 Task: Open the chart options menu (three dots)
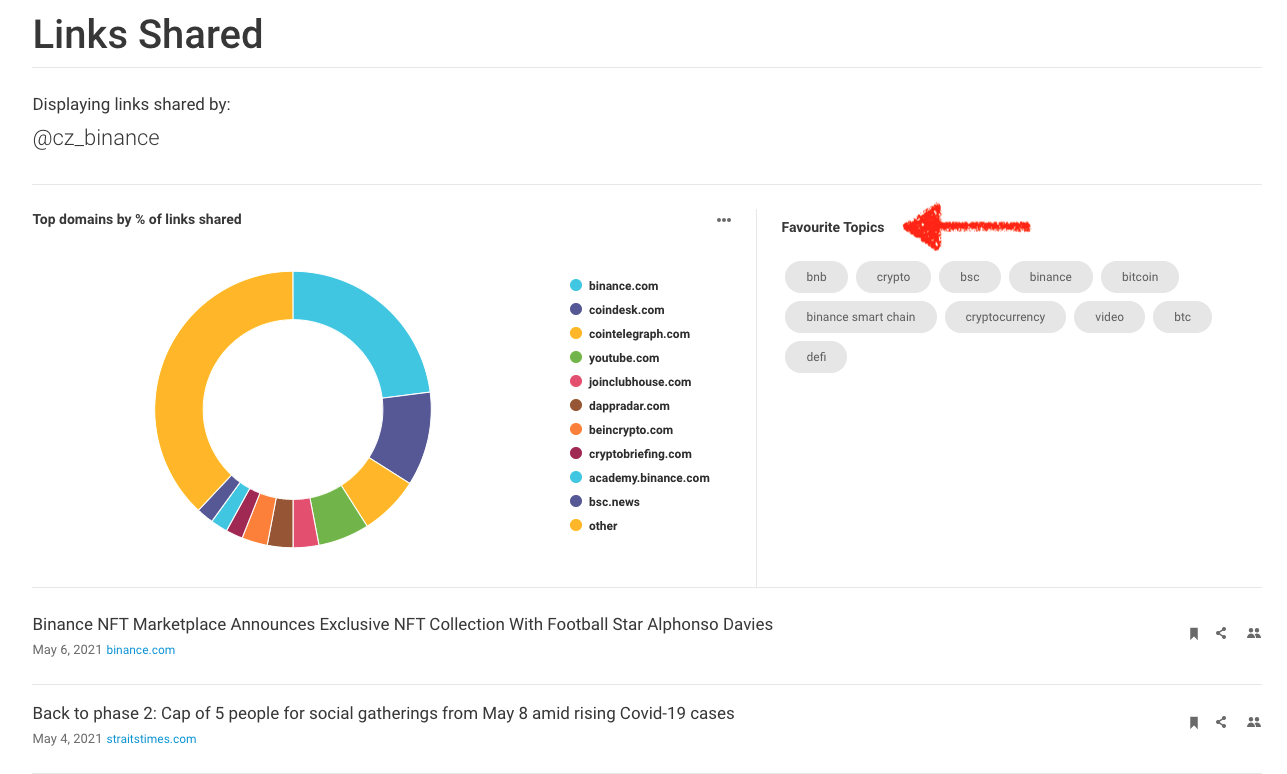[723, 219]
